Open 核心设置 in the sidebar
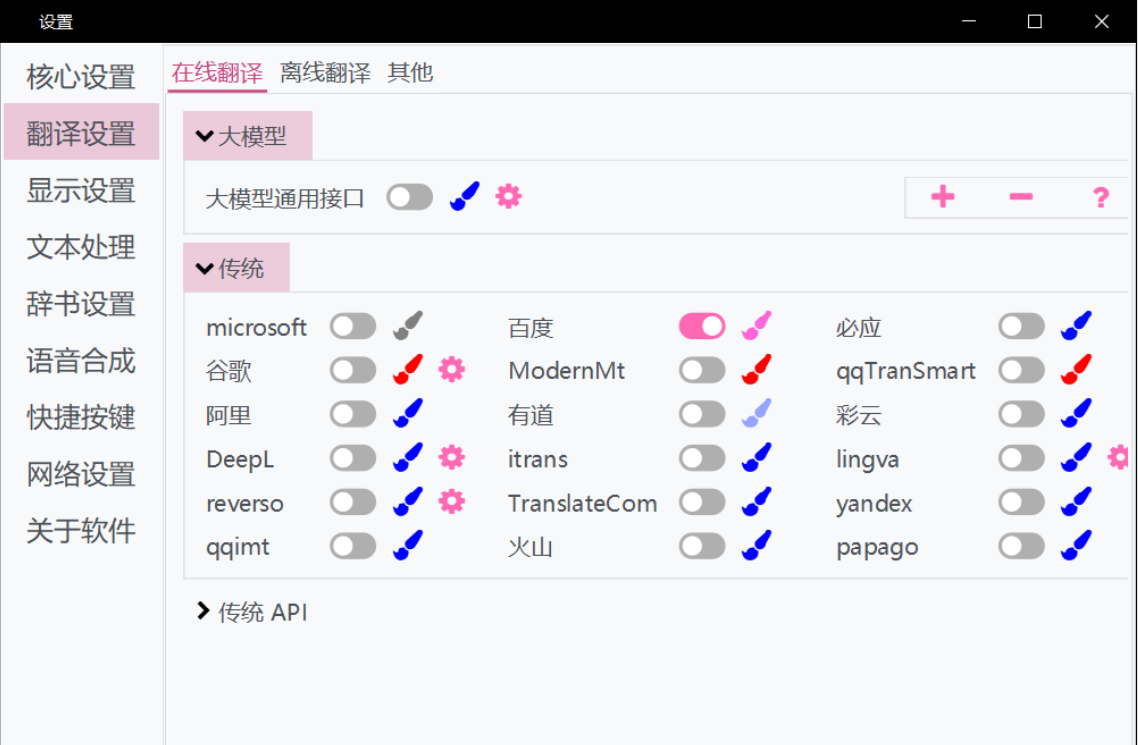 pyautogui.click(x=81, y=76)
